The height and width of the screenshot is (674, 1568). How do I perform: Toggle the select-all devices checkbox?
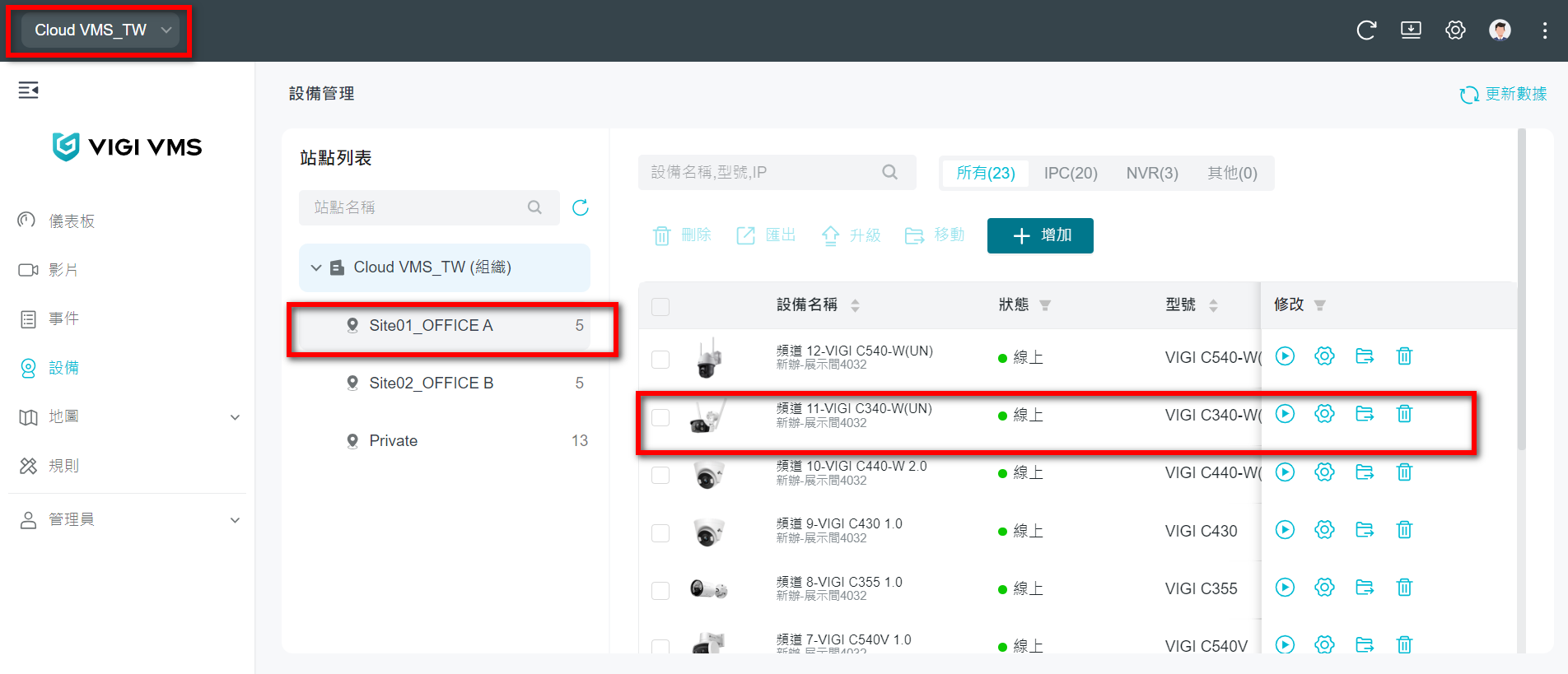660,307
